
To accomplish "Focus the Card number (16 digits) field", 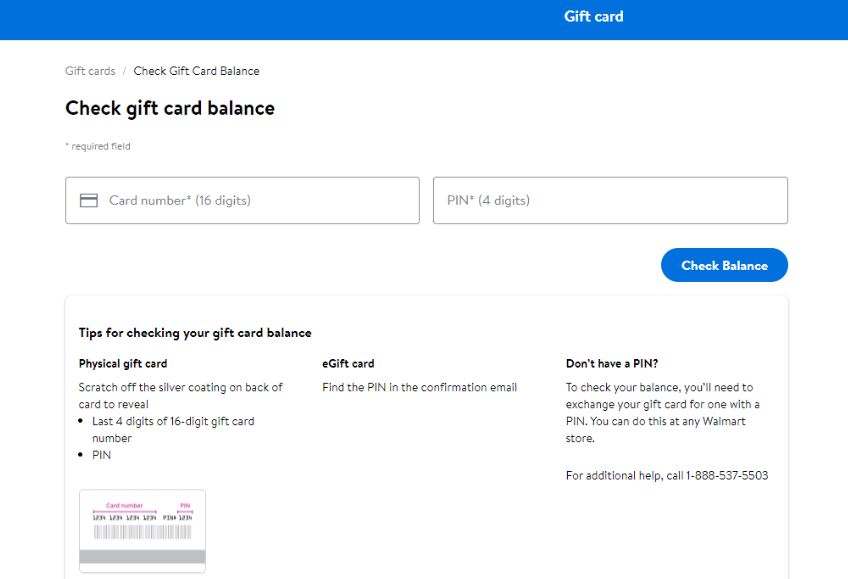I will point(242,201).
